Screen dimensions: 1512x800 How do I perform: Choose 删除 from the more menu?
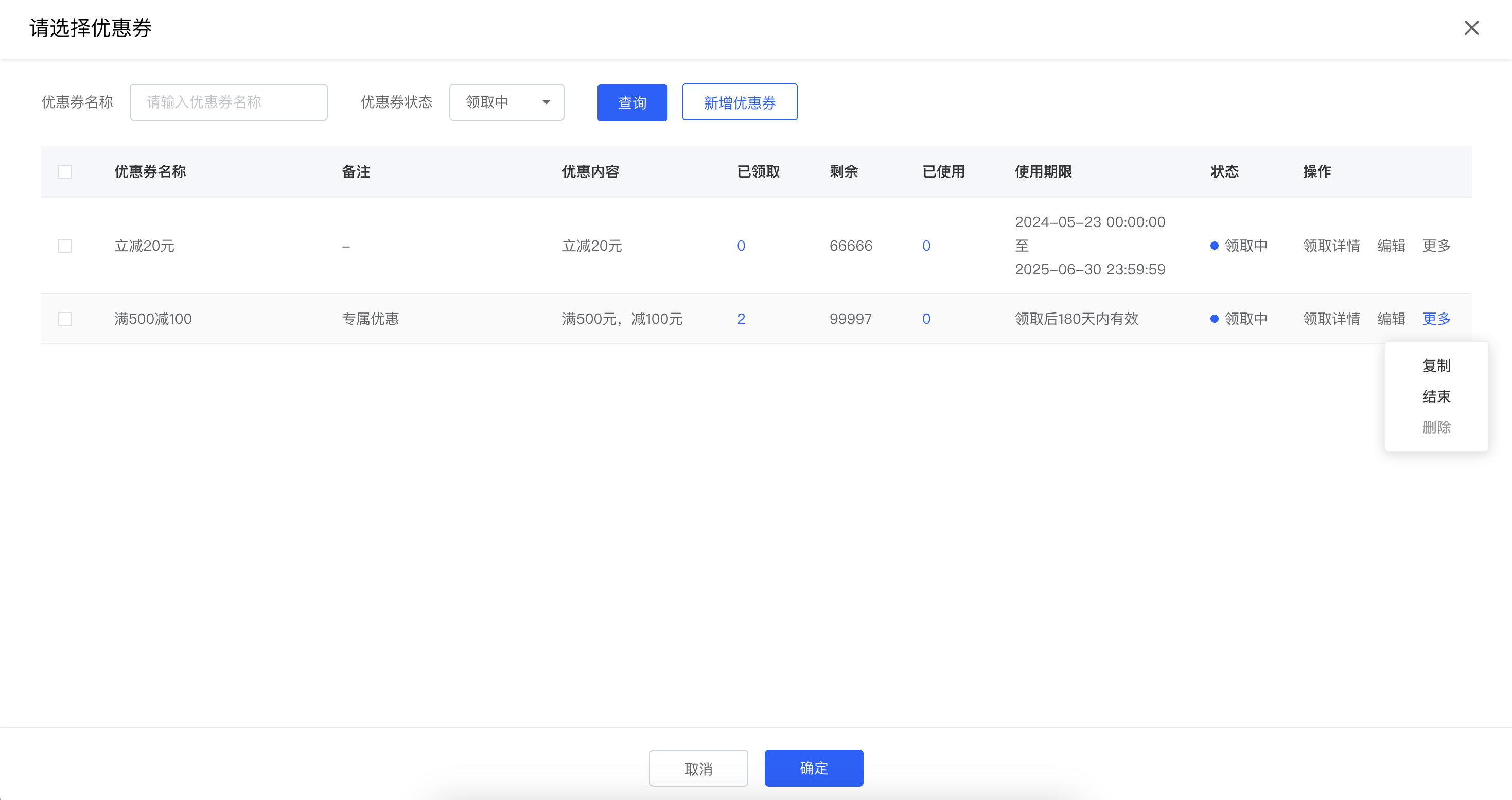[x=1436, y=427]
